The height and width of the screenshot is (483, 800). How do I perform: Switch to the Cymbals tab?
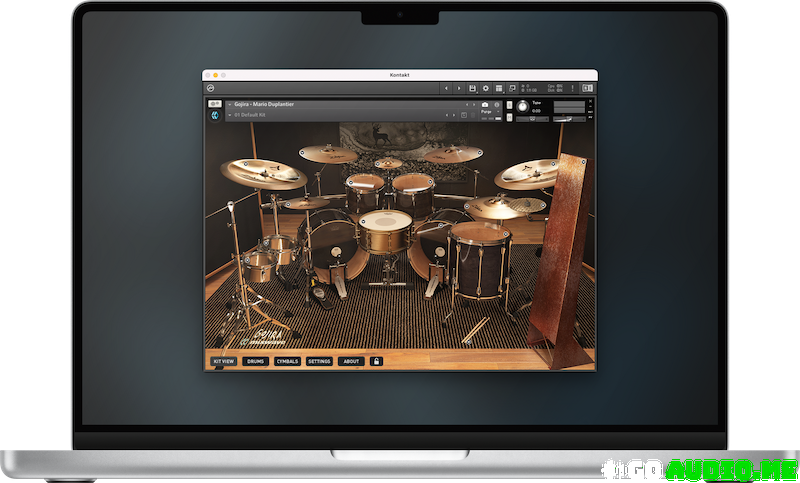point(287,361)
